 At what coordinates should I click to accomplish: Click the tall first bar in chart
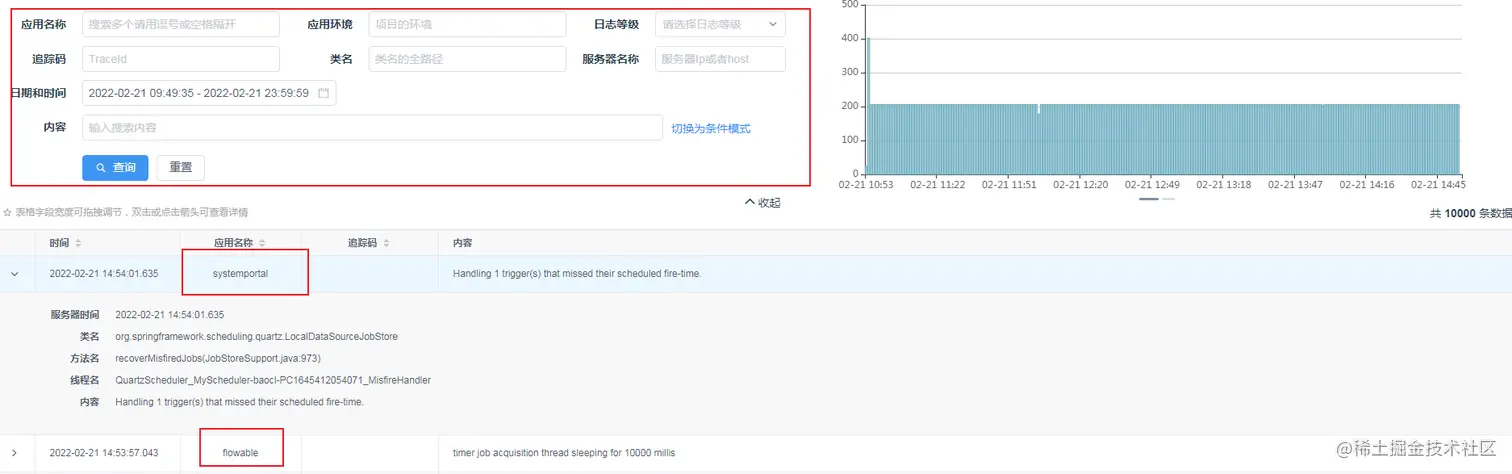(x=868, y=105)
